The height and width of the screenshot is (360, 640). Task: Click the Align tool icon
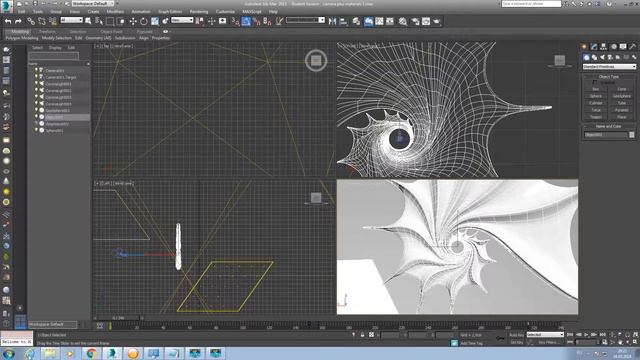343,21
